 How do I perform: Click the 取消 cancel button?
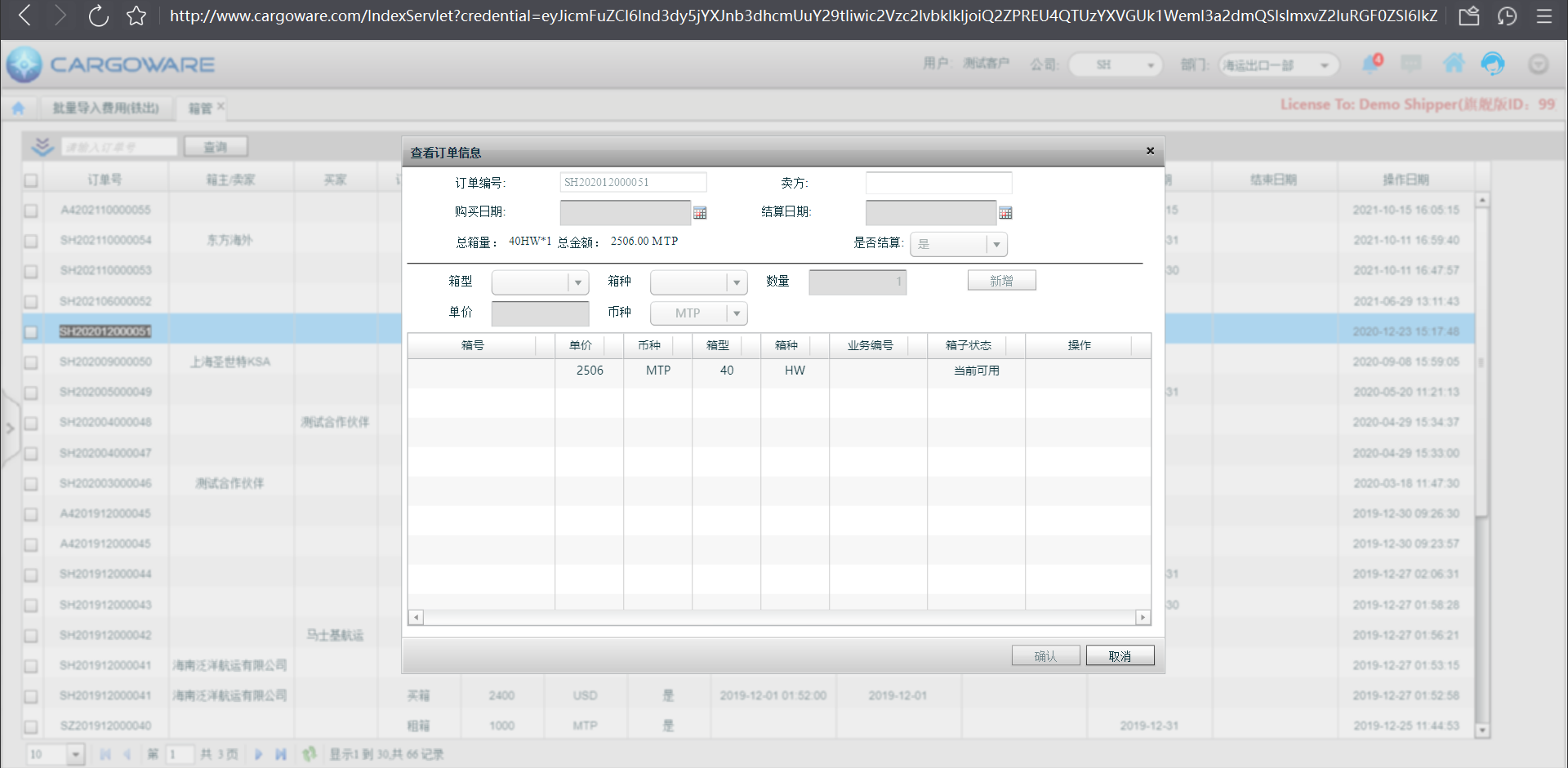1120,656
